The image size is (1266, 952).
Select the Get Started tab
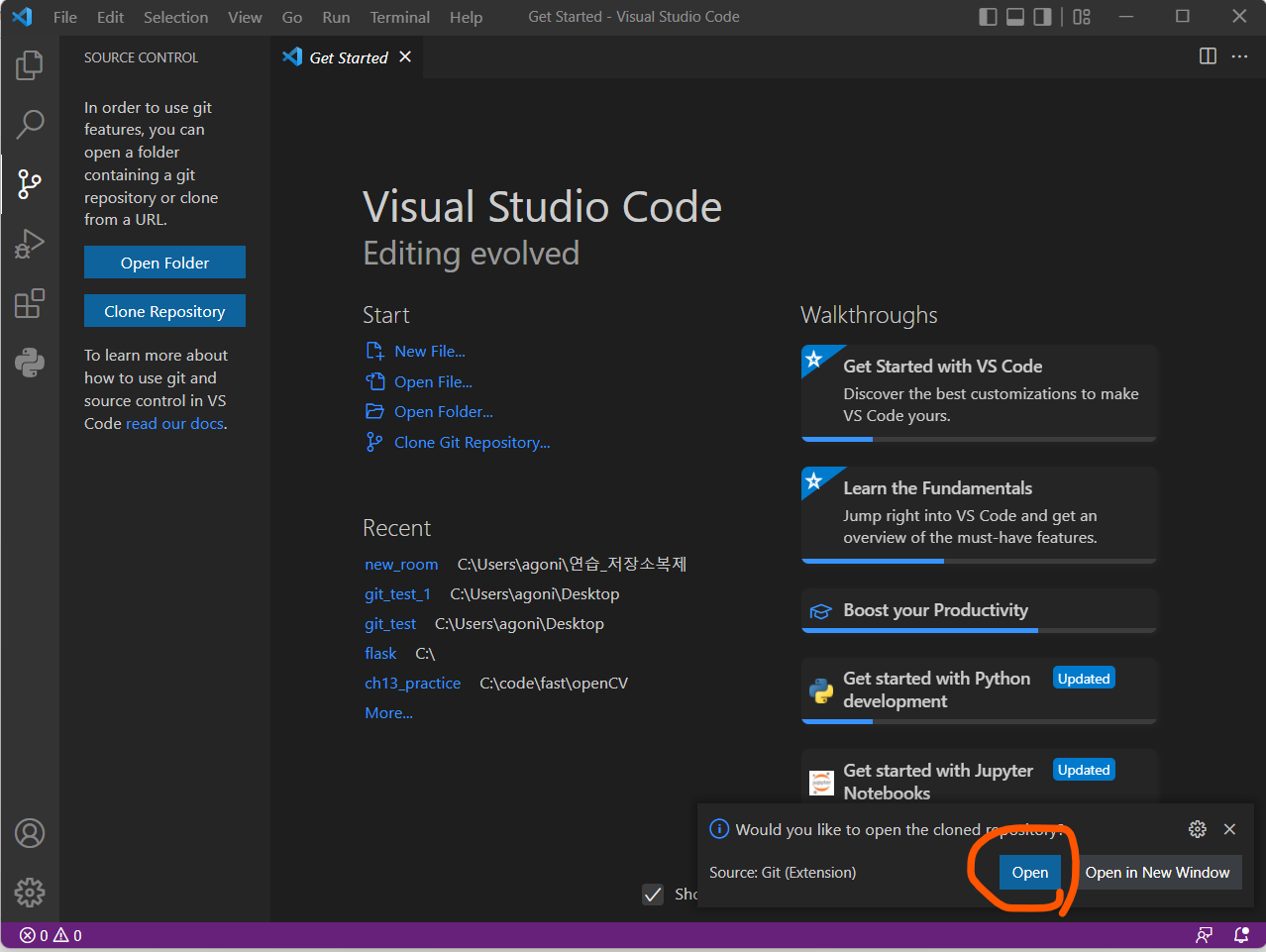click(x=347, y=57)
